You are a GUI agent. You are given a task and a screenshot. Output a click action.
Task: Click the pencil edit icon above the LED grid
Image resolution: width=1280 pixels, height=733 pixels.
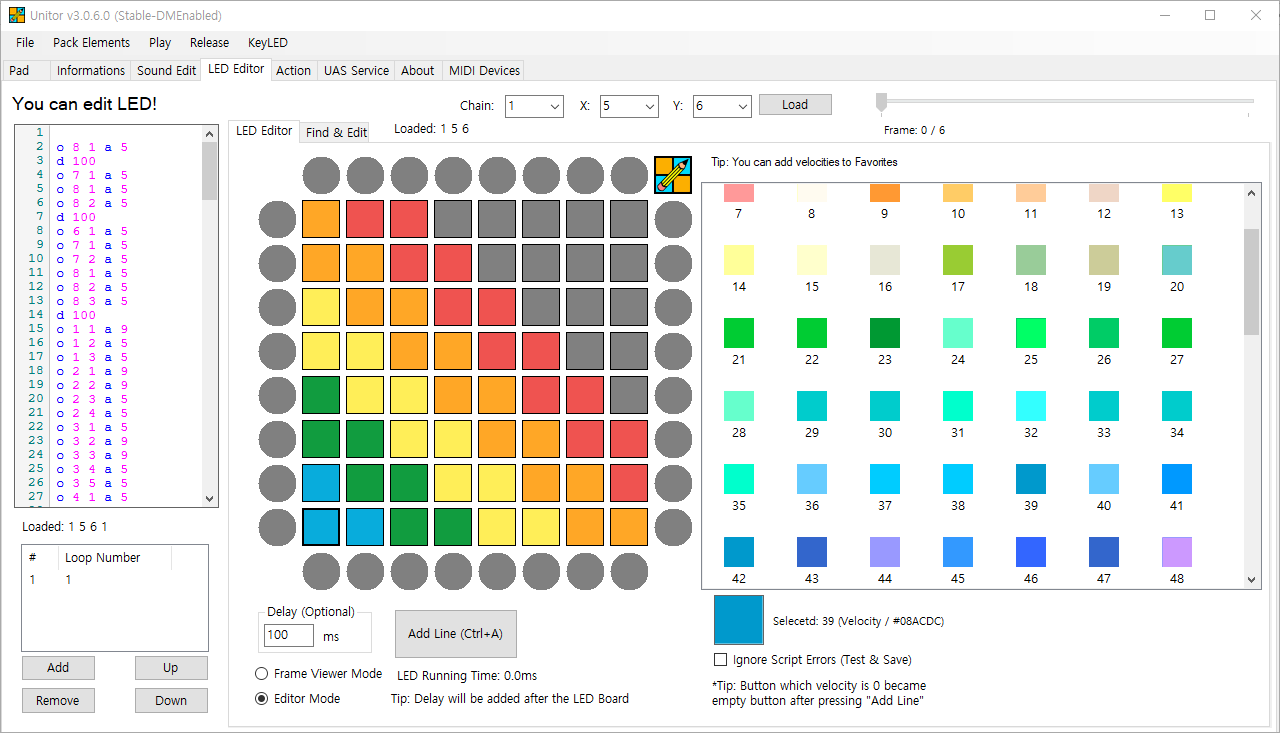click(x=673, y=175)
